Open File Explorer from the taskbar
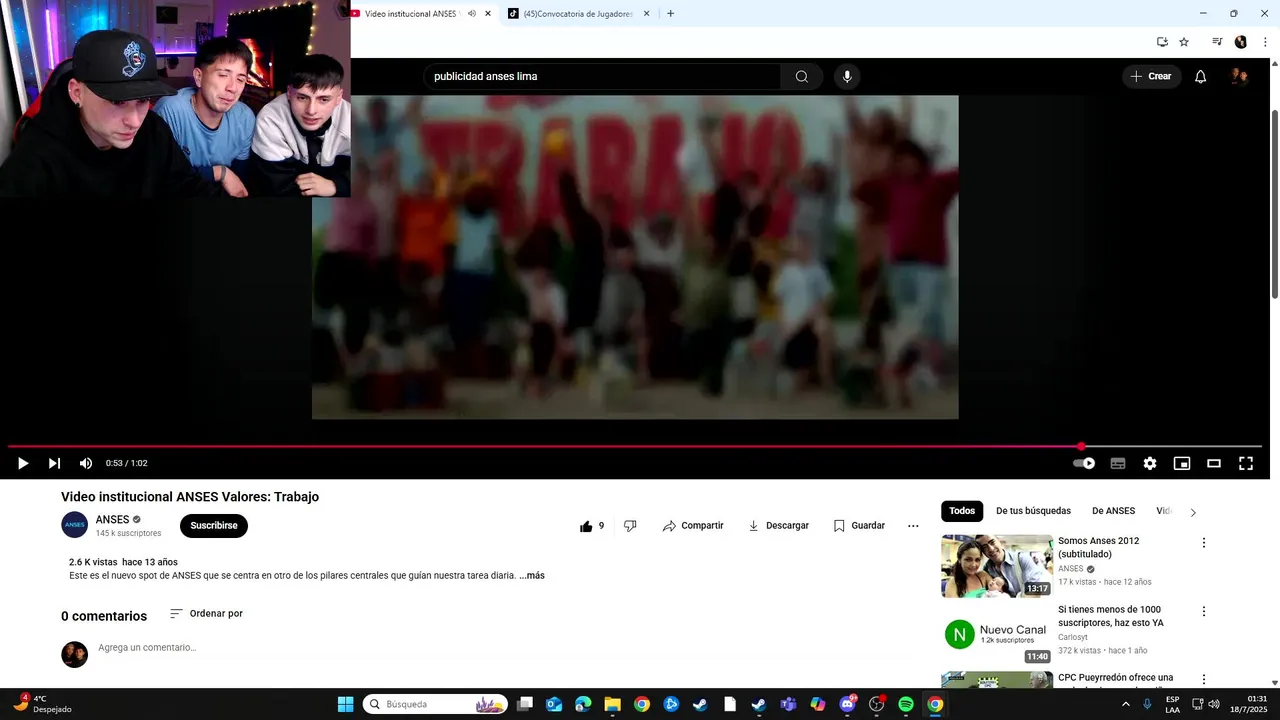Screen dimensions: 1280x720 click(612, 704)
